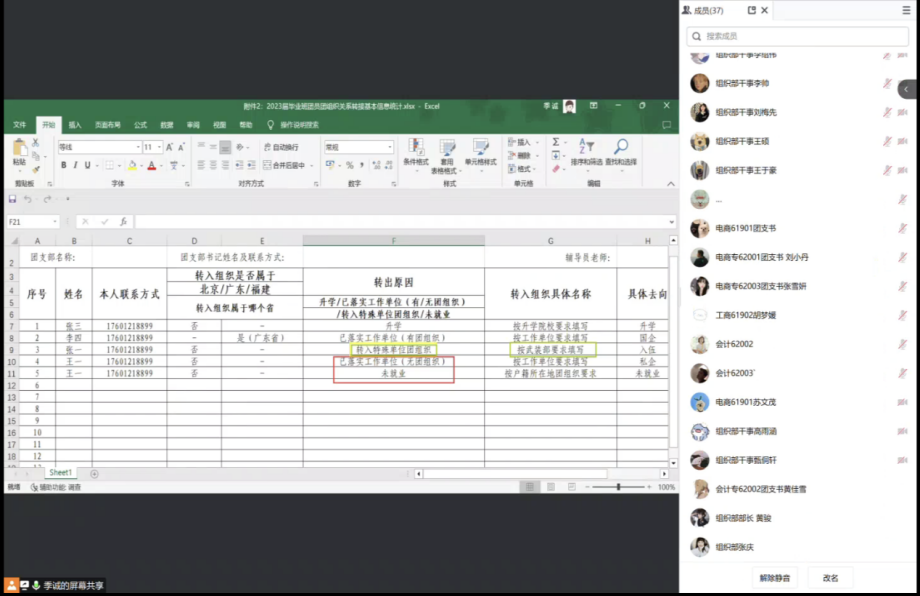Click the 改名 rename button

[x=830, y=578]
